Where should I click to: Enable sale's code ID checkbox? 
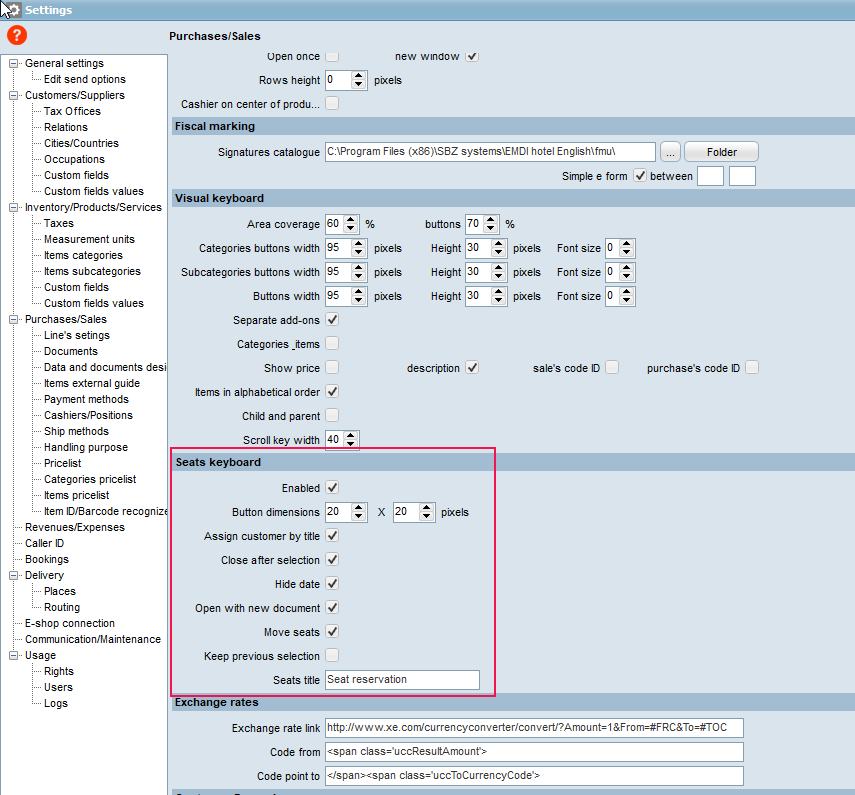click(612, 368)
